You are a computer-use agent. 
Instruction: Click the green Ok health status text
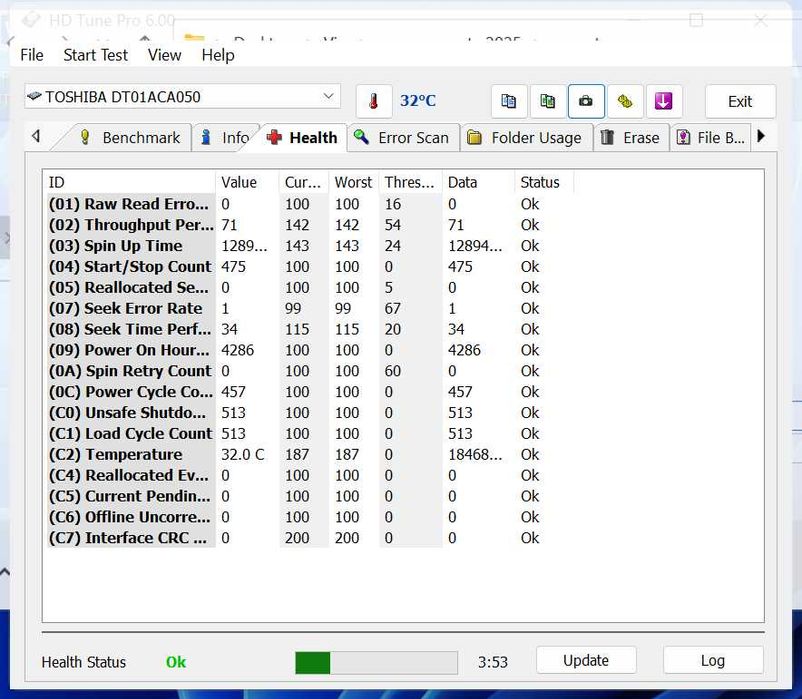pos(176,662)
